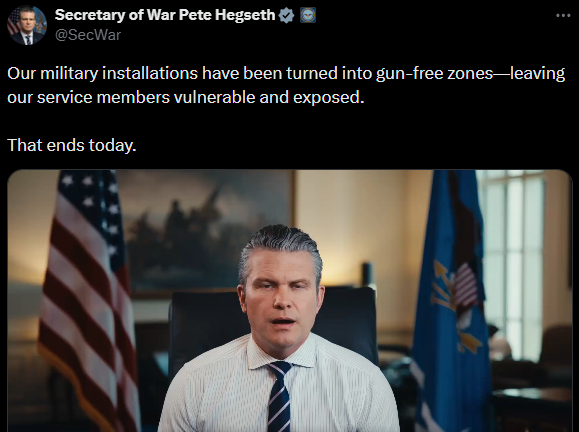The width and height of the screenshot is (579, 432).
Task: Open the Secretary of War Pete Hegseth display name
Action: tap(165, 15)
